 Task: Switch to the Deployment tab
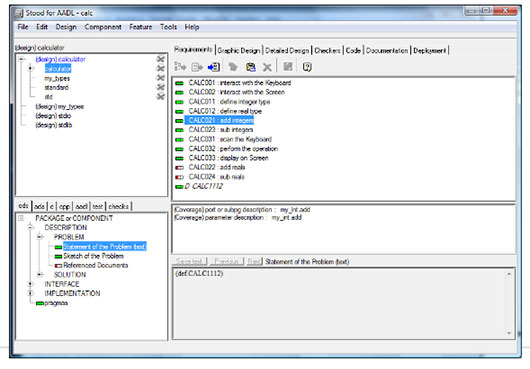coord(430,51)
